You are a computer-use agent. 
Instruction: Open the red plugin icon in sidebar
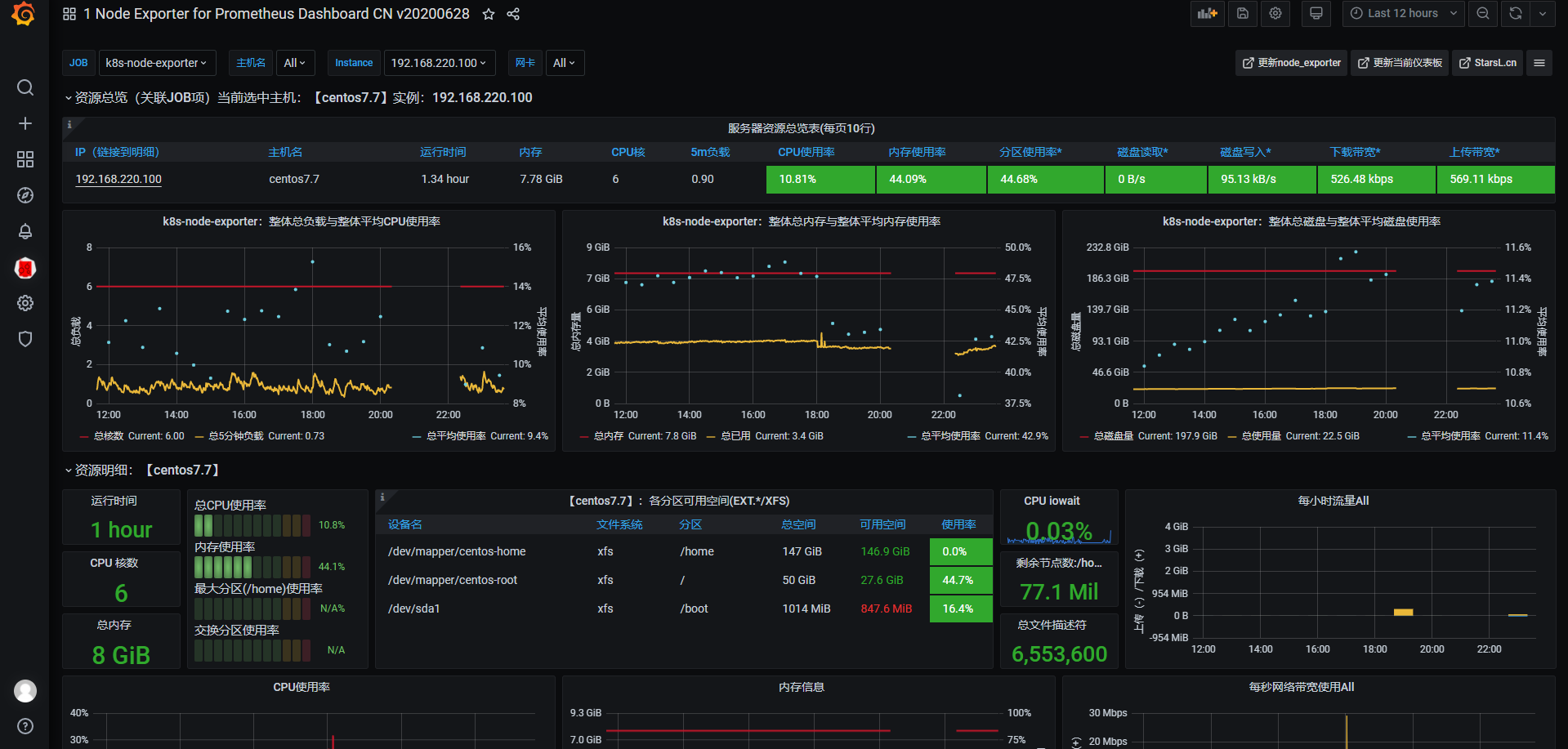pos(25,268)
